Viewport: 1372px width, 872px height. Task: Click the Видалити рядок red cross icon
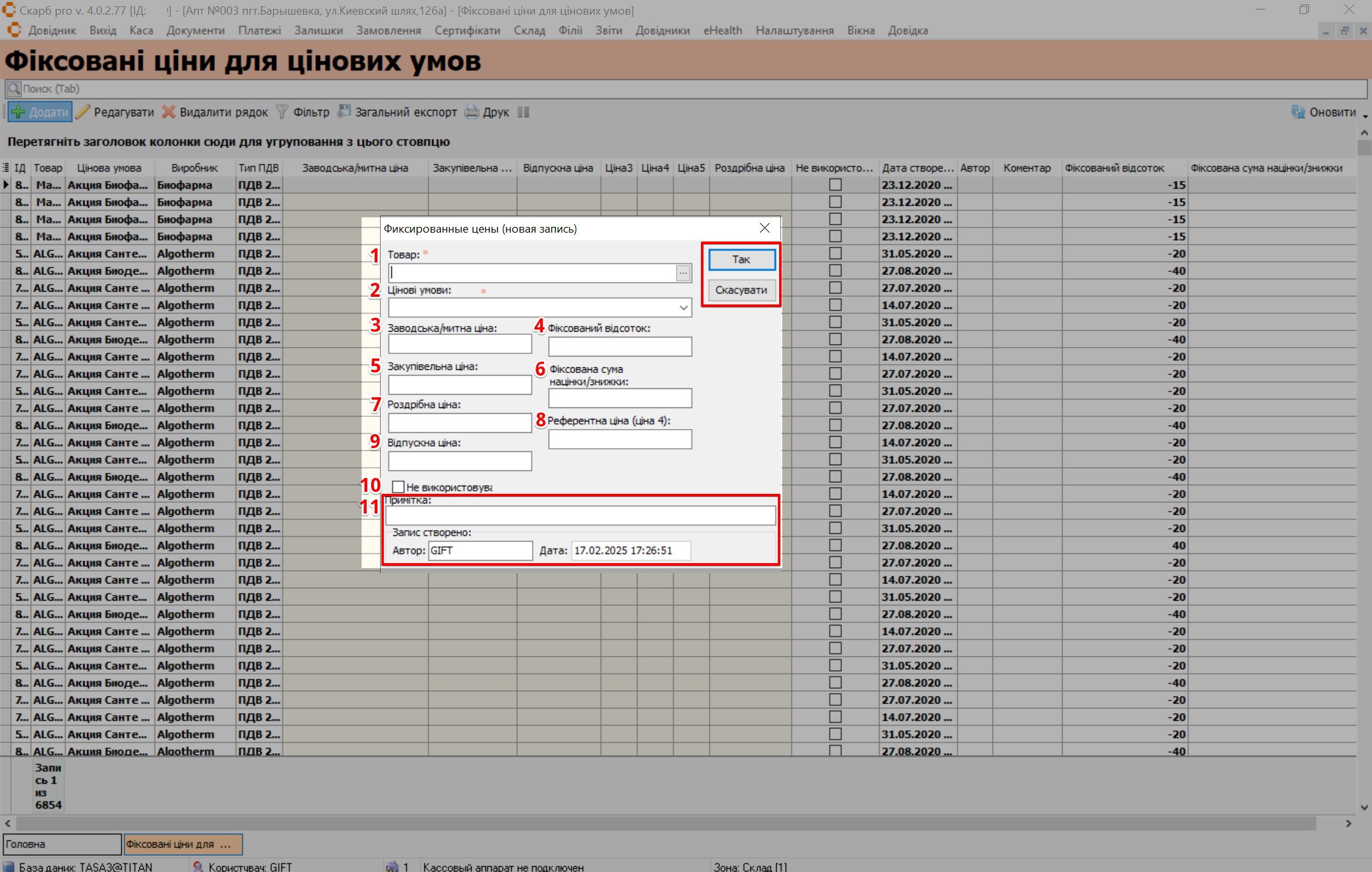(x=168, y=112)
